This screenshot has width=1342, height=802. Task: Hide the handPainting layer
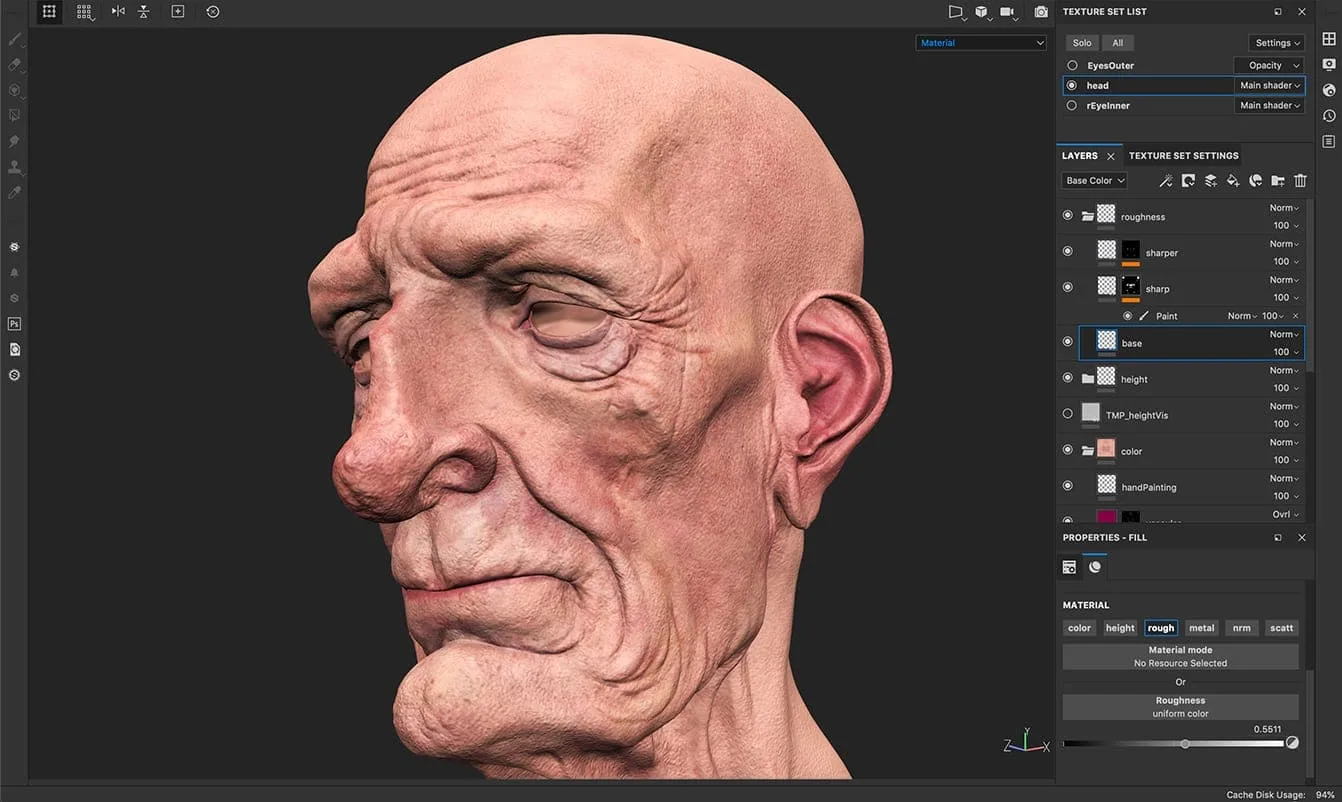[1068, 486]
